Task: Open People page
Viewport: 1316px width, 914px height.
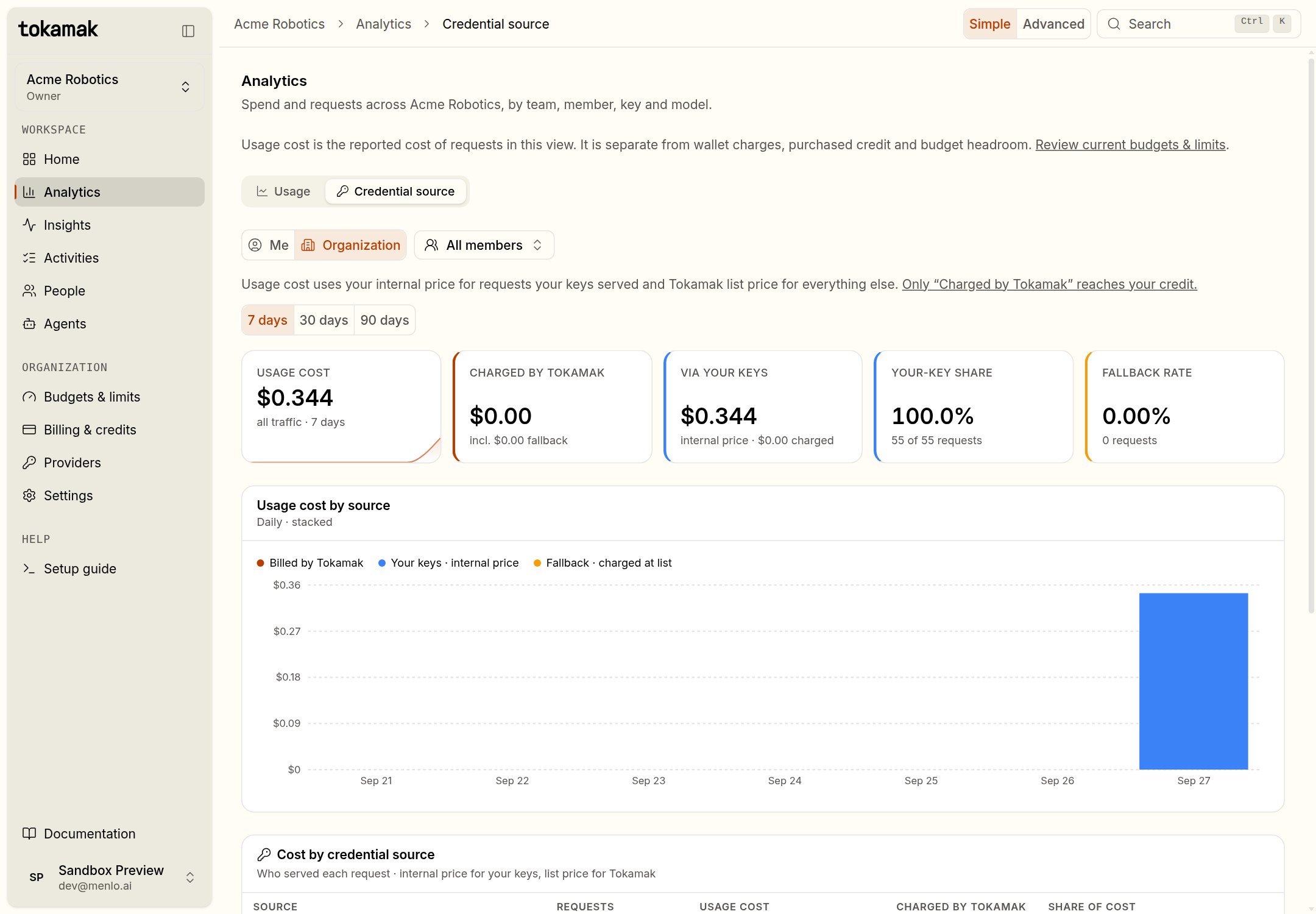Action: click(110, 291)
